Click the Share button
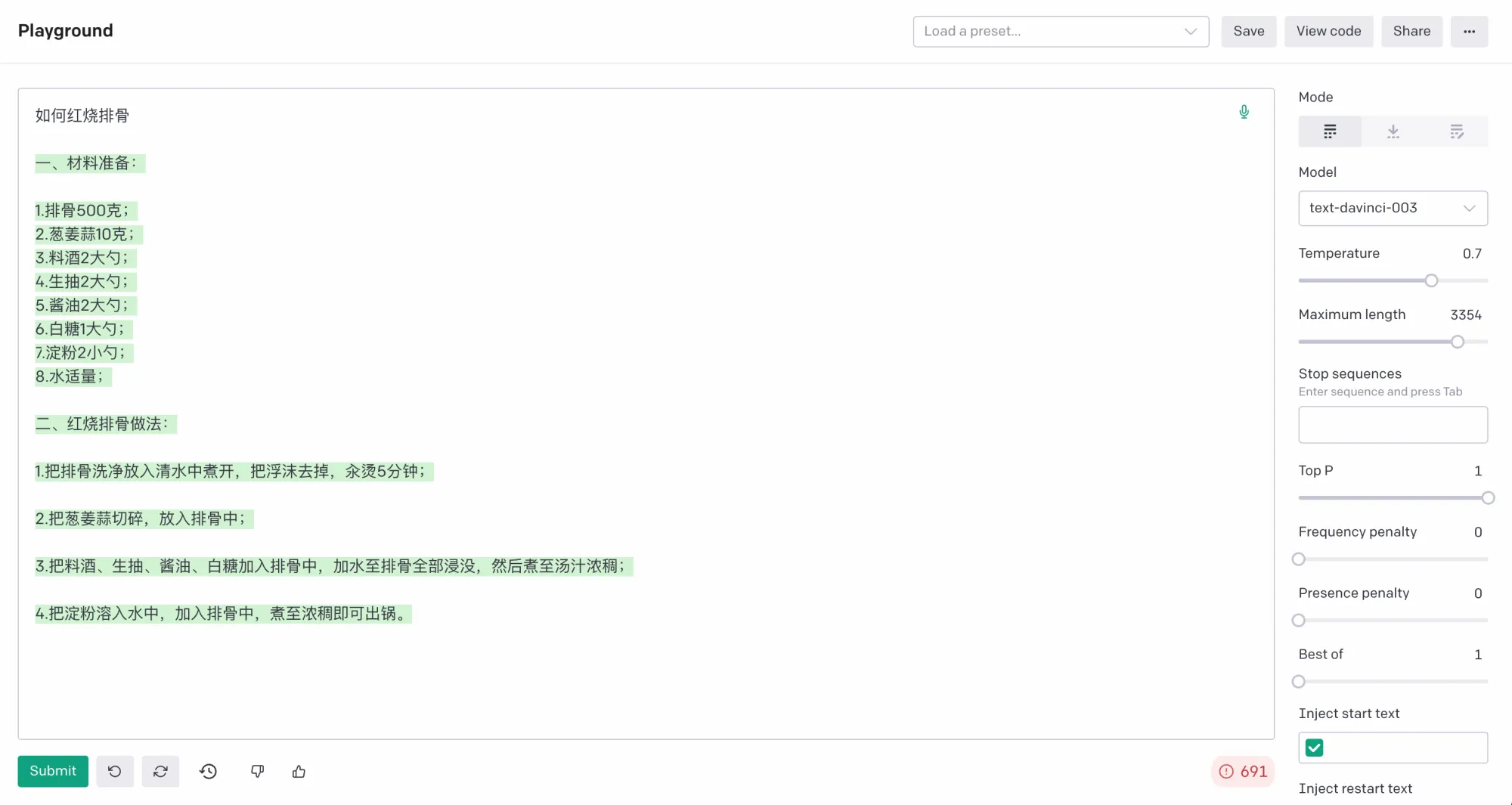The width and height of the screenshot is (1512, 805). [x=1411, y=32]
